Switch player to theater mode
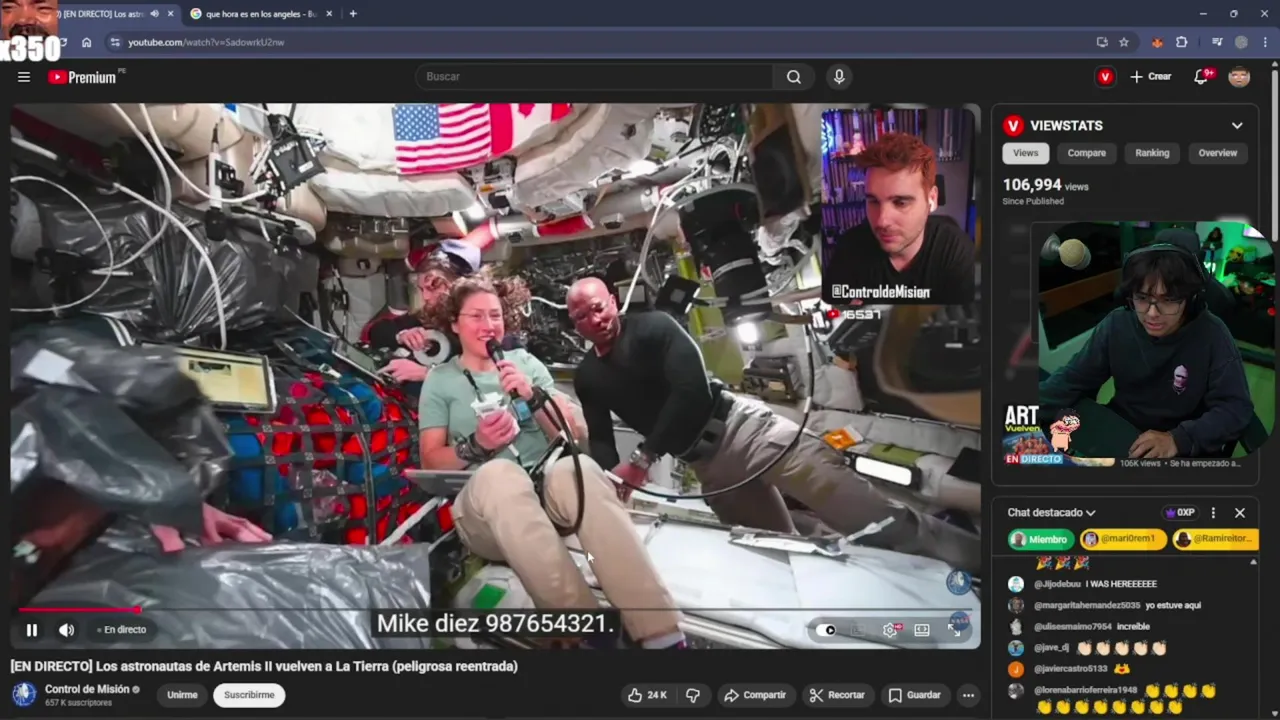The height and width of the screenshot is (720, 1280). tap(922, 630)
